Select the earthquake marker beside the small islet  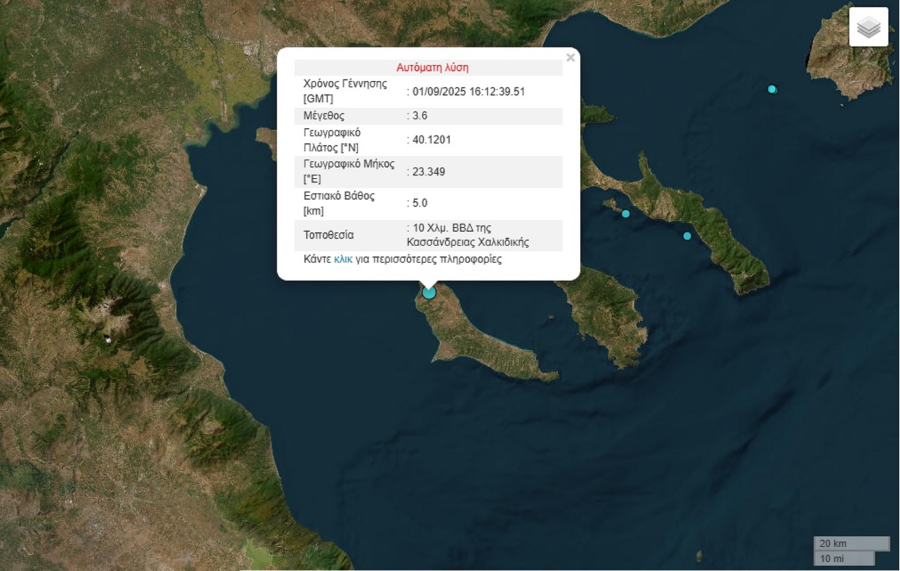pyautogui.click(x=626, y=213)
